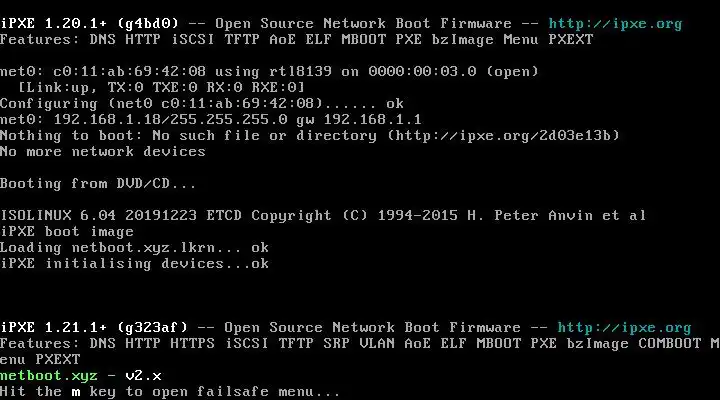Click the 'Hit the m key' failsafe prompt
This screenshot has height=400, width=720.
pyautogui.click(x=170, y=391)
